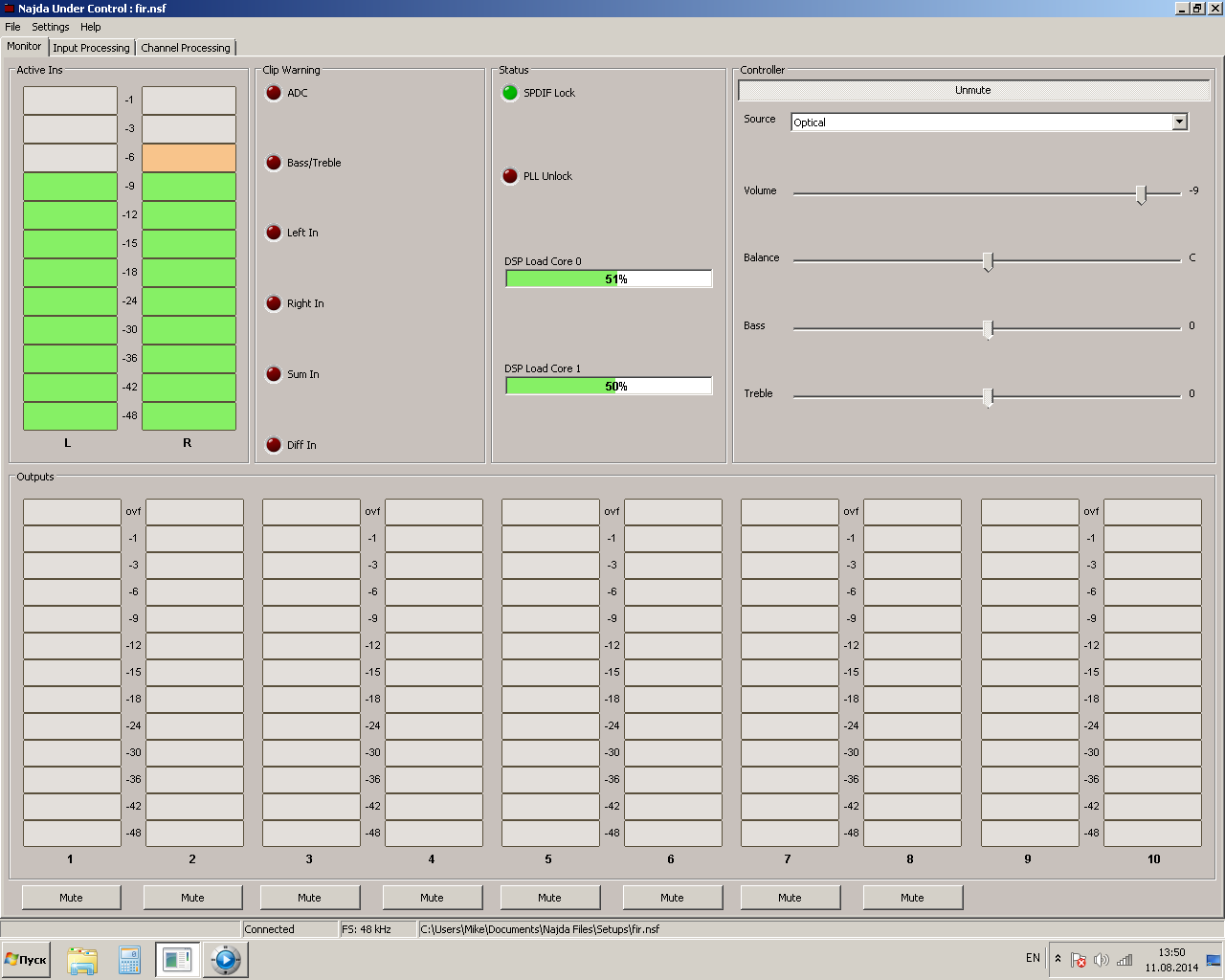1225x980 pixels.
Task: Click the 'L' label under Active Ins
Action: pyautogui.click(x=67, y=443)
